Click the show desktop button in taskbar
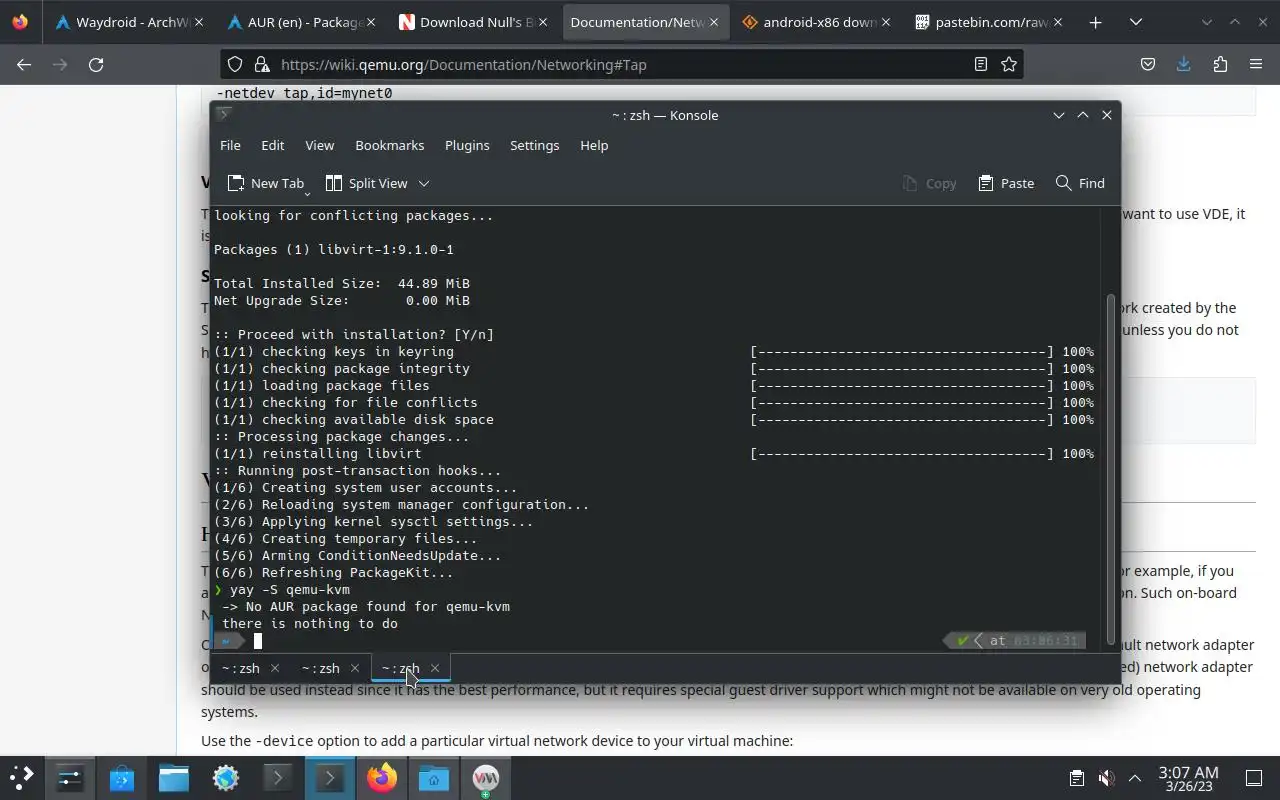This screenshot has width=1280, height=800. click(1254, 777)
